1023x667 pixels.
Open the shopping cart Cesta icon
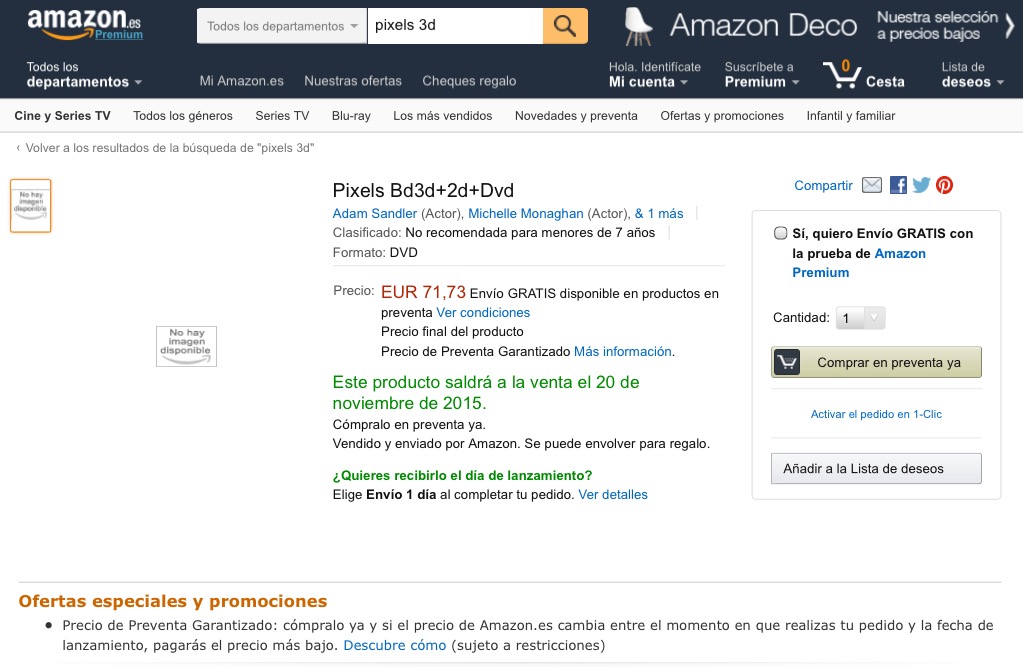[x=863, y=74]
